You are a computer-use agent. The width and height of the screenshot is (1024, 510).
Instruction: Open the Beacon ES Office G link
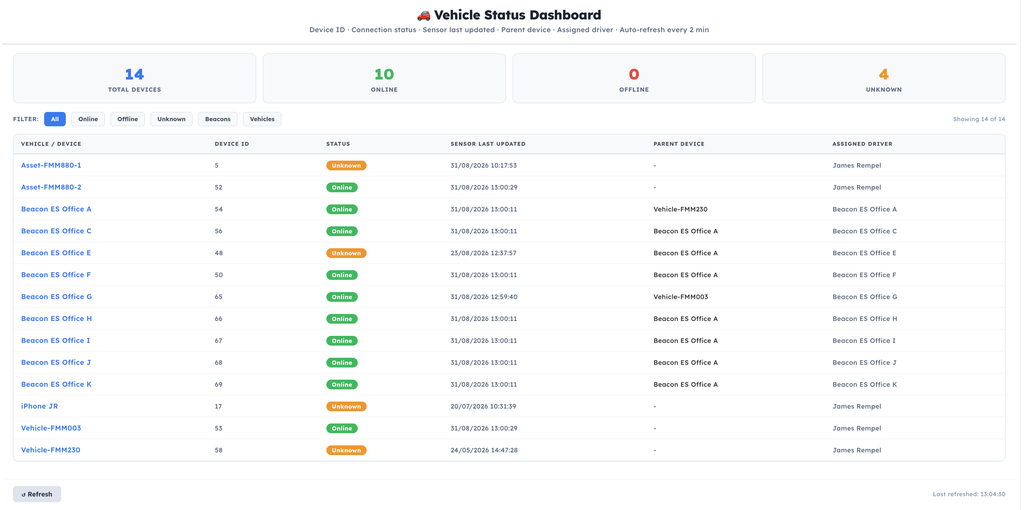point(56,296)
